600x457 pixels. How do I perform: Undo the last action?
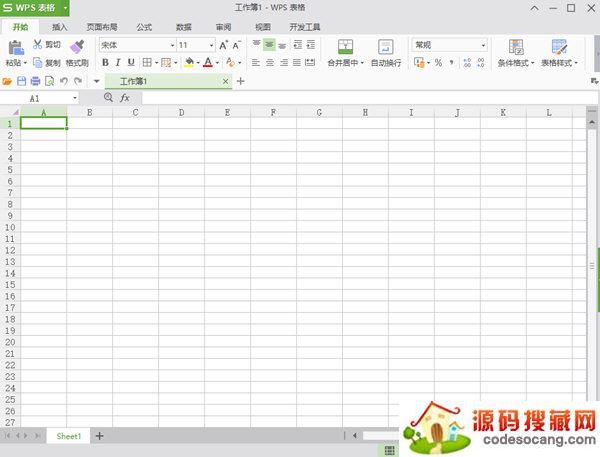tap(64, 81)
